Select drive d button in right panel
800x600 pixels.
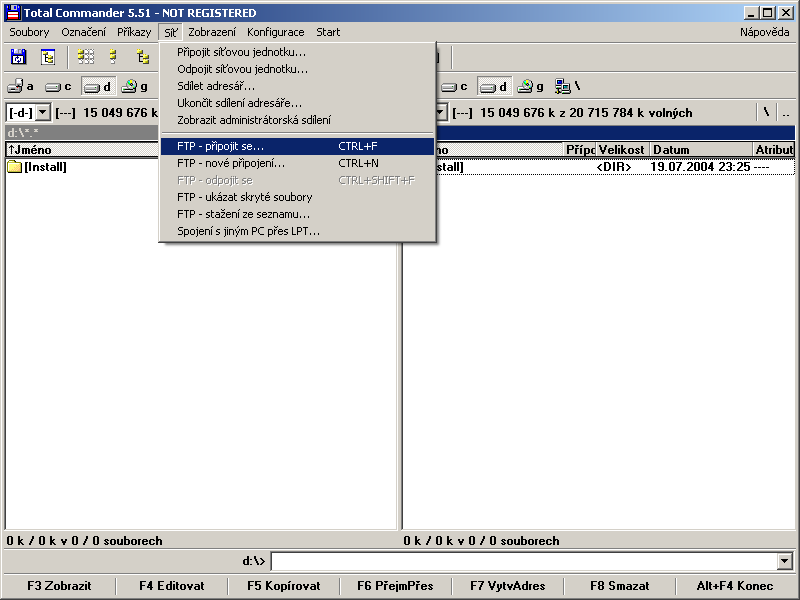pos(494,86)
